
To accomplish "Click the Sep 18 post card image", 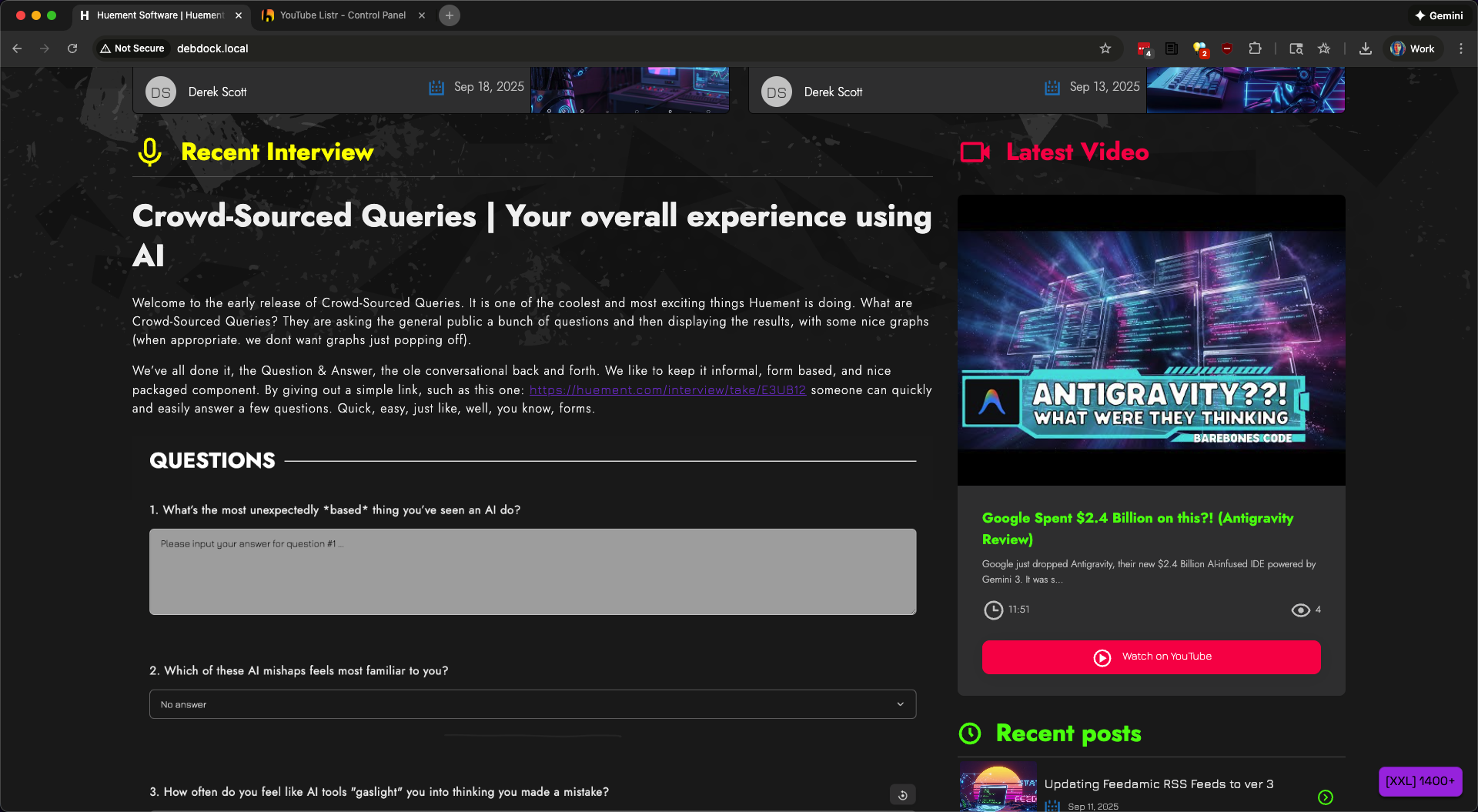I will [630, 90].
